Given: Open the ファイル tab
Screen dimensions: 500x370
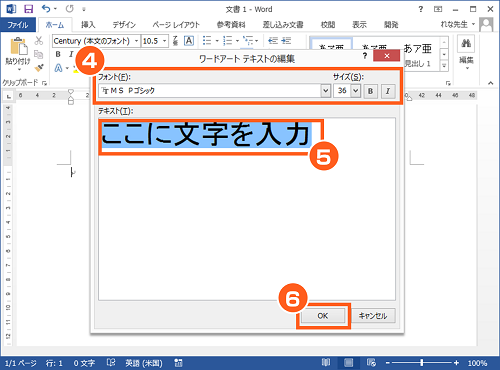Looking at the screenshot, I should [x=18, y=25].
